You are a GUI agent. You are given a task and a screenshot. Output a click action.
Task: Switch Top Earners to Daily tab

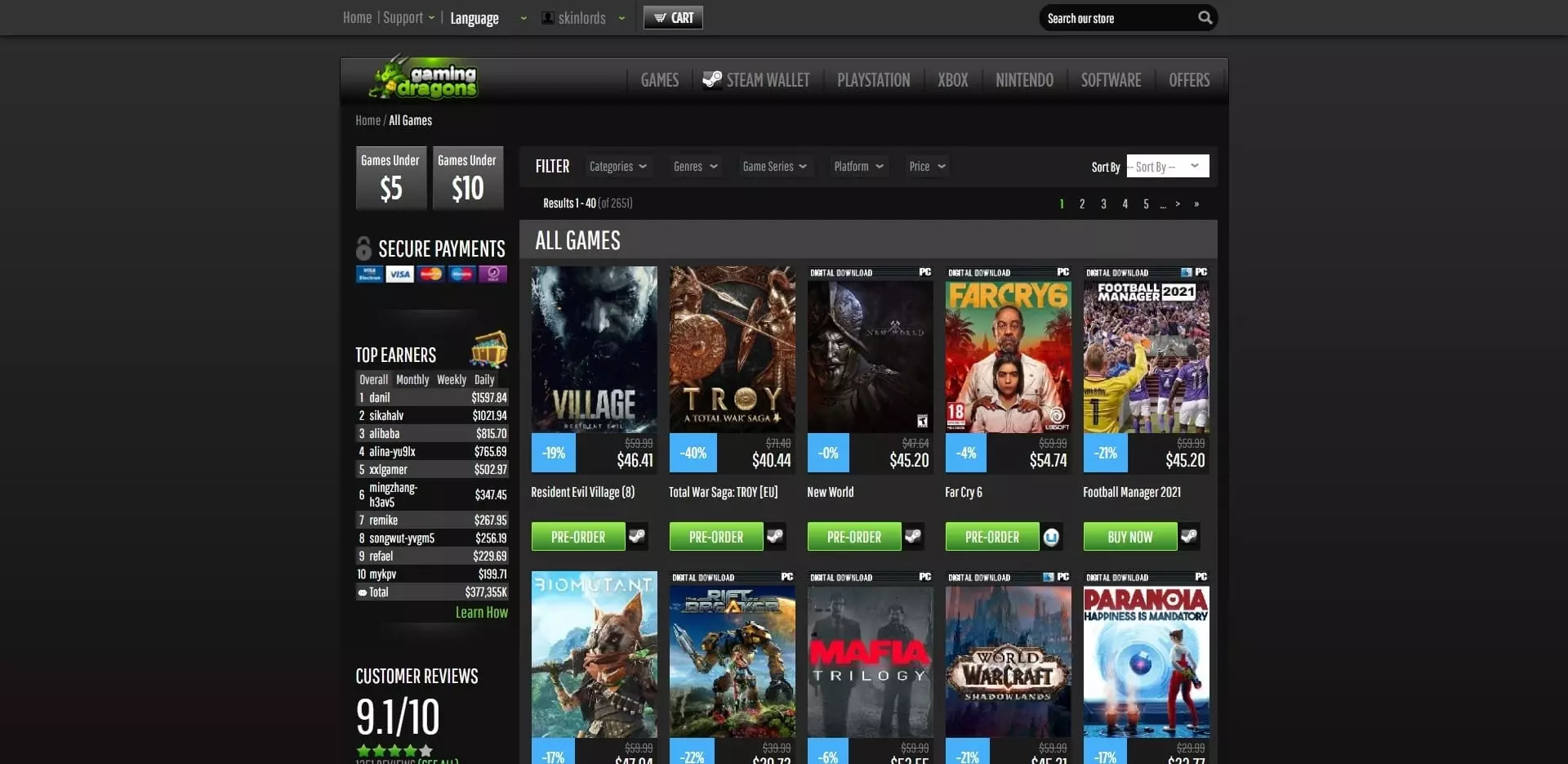(484, 379)
